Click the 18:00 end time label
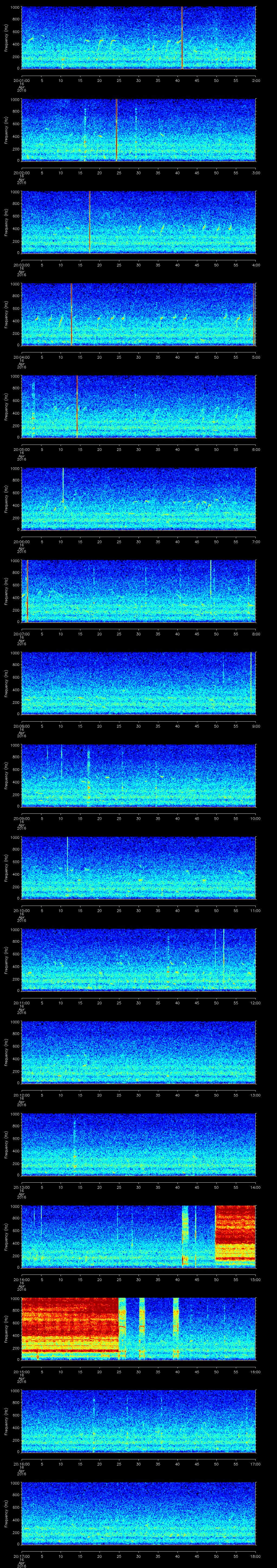The height and width of the screenshot is (1568, 277). pos(255,1556)
